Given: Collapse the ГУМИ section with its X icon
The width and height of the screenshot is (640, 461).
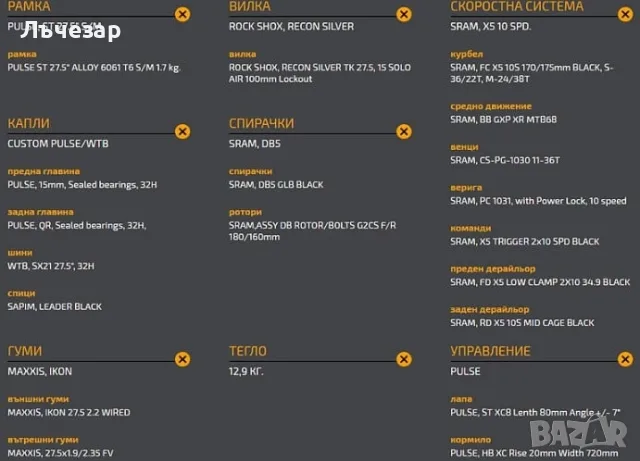Looking at the screenshot, I should (182, 359).
